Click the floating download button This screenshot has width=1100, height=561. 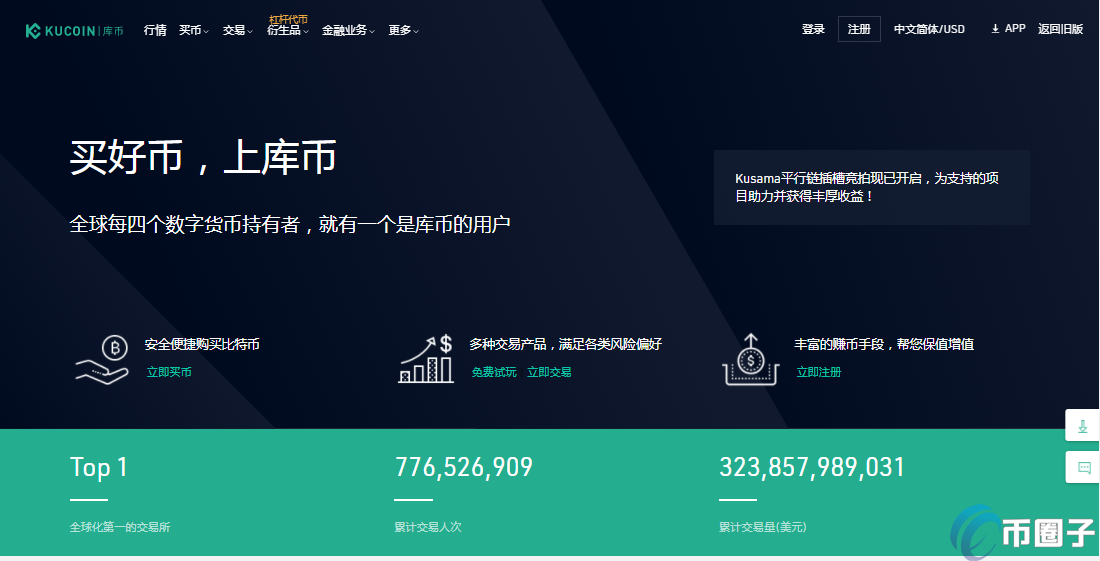click(1082, 426)
